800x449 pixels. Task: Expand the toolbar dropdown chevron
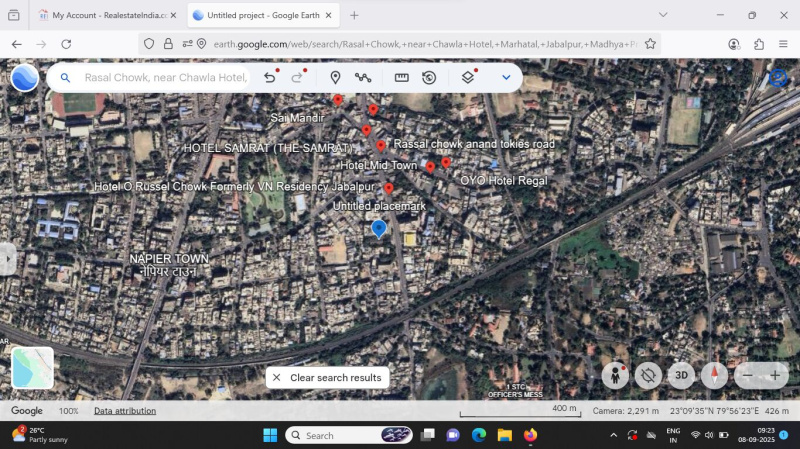[506, 78]
